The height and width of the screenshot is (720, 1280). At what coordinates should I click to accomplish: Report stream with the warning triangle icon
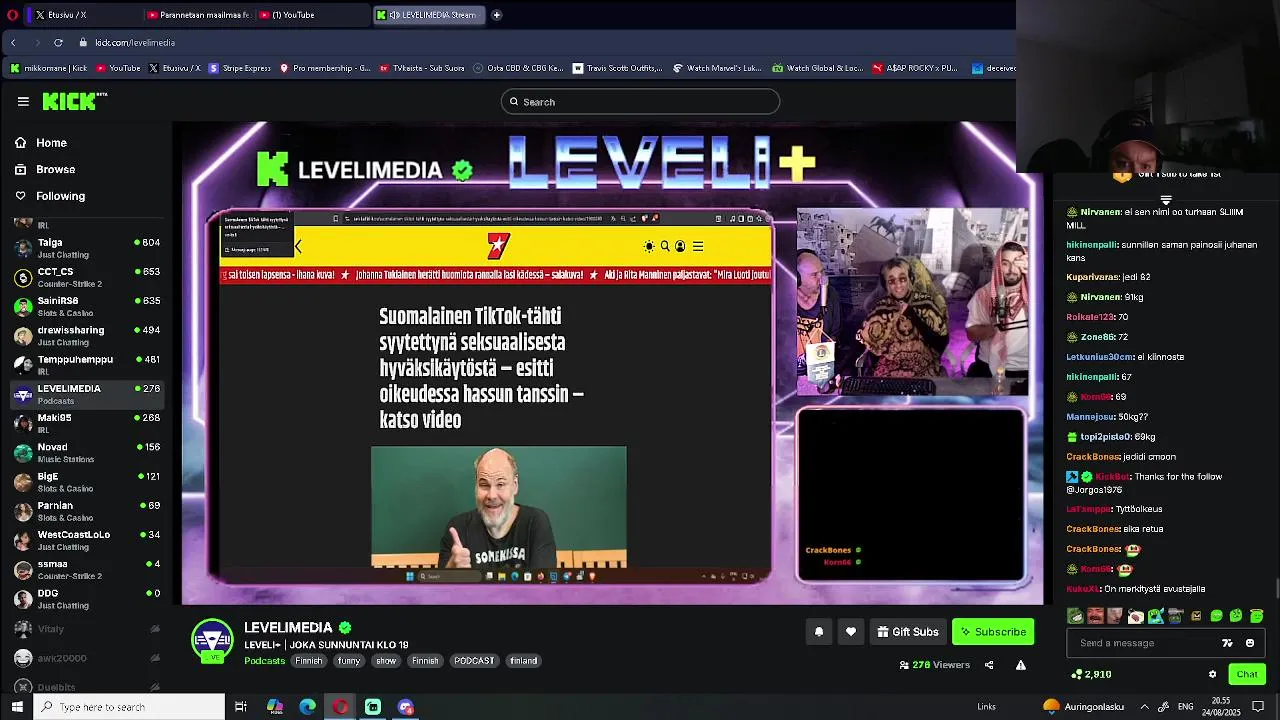(x=1021, y=664)
